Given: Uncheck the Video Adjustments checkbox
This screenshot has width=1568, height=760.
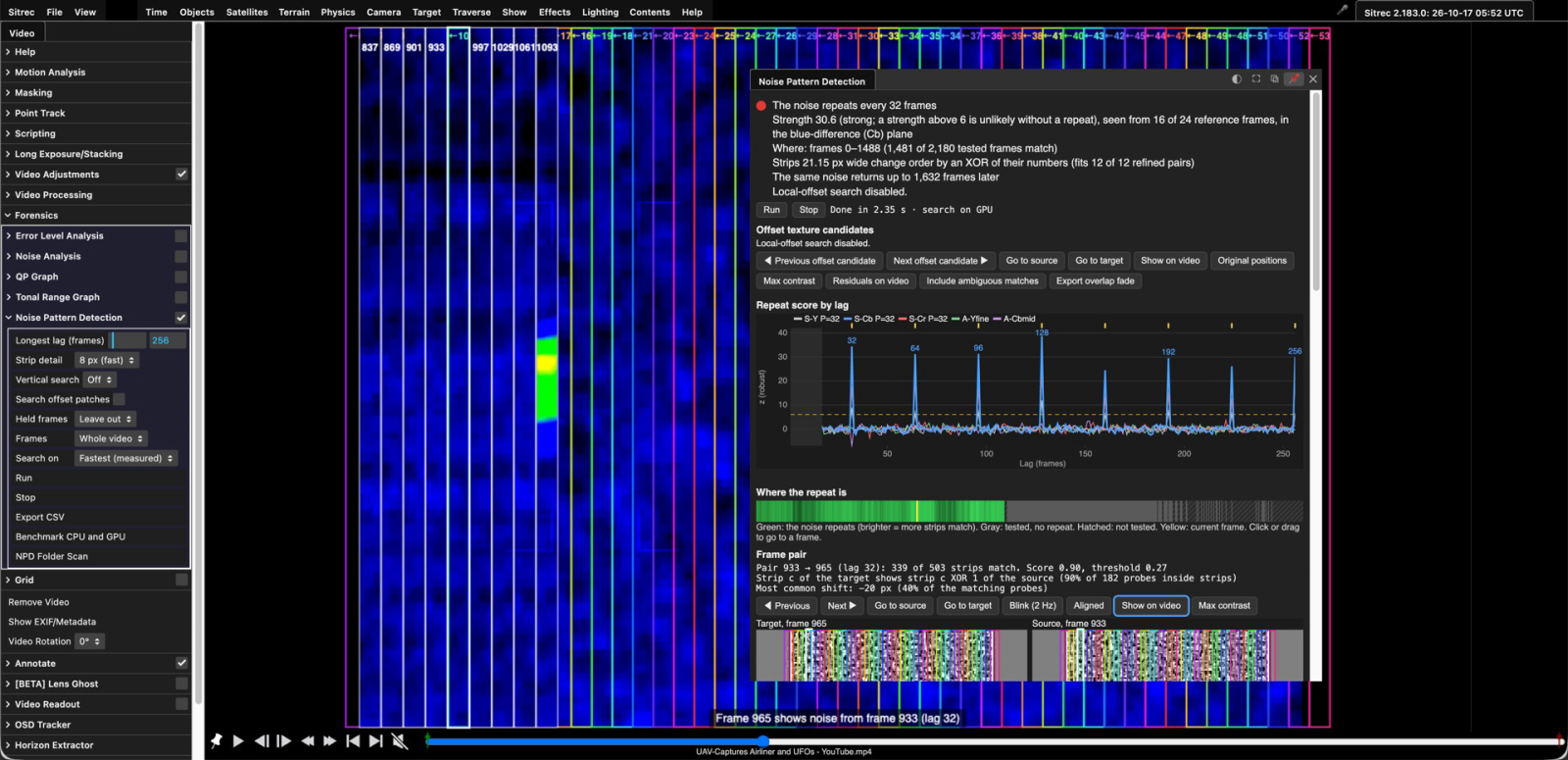Looking at the screenshot, I should click(181, 175).
